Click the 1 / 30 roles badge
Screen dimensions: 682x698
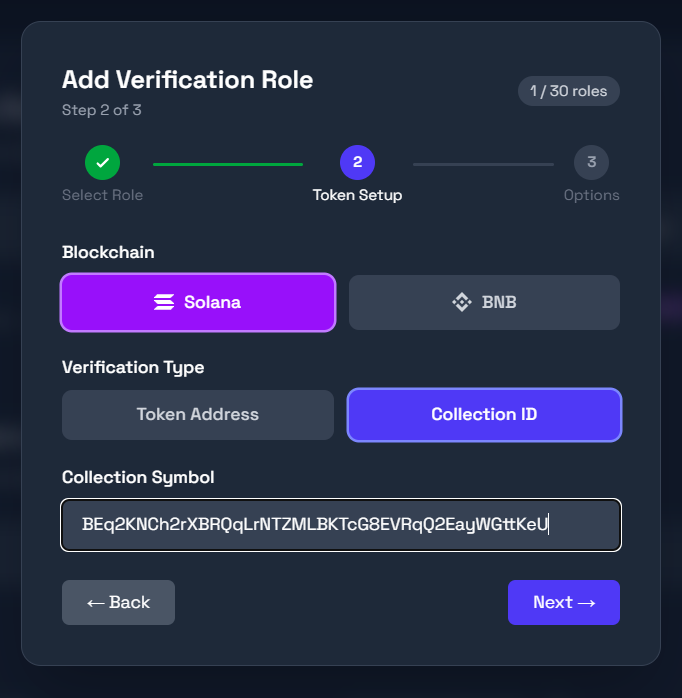pyautogui.click(x=568, y=91)
